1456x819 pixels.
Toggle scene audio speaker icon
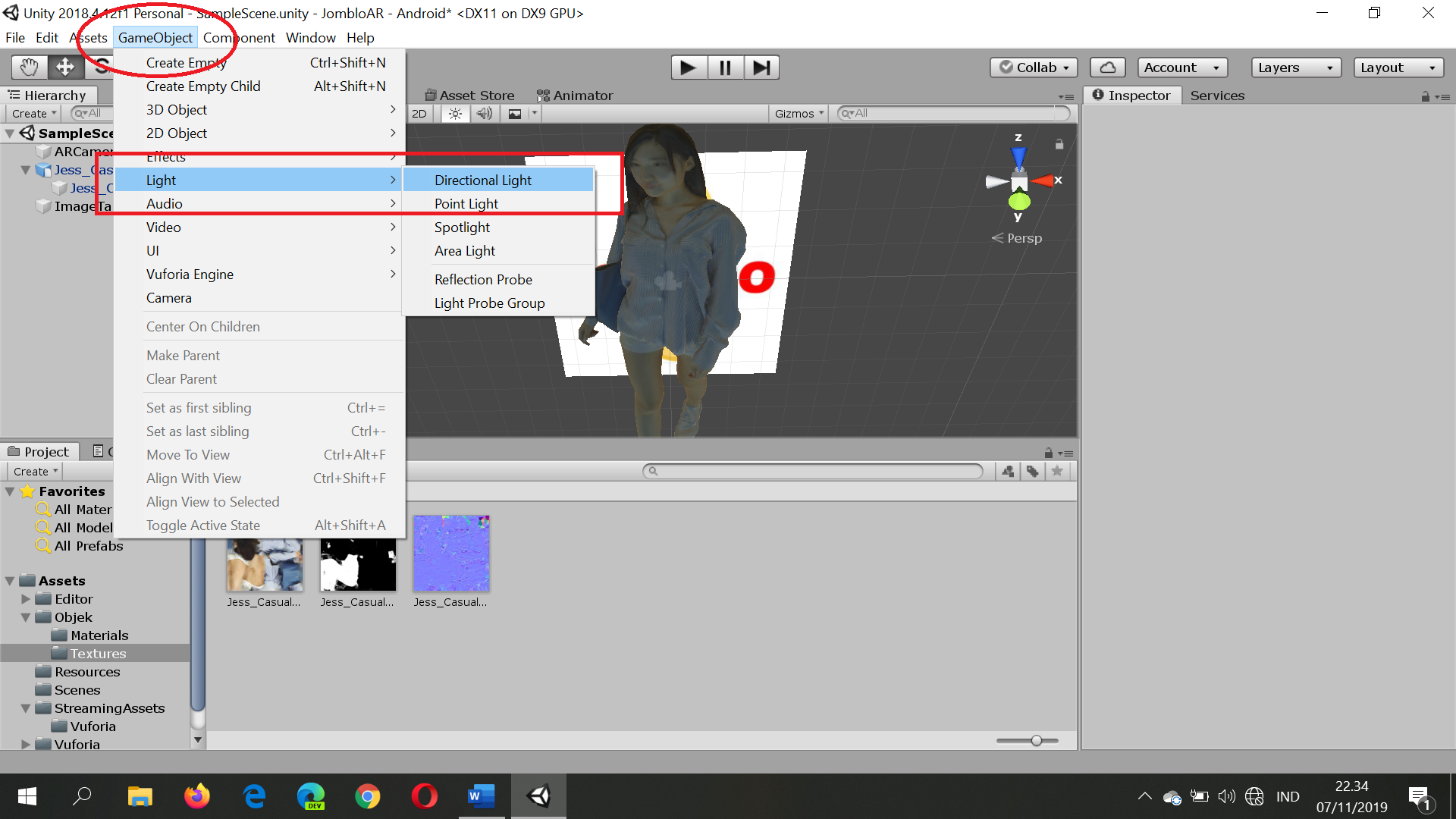[485, 114]
